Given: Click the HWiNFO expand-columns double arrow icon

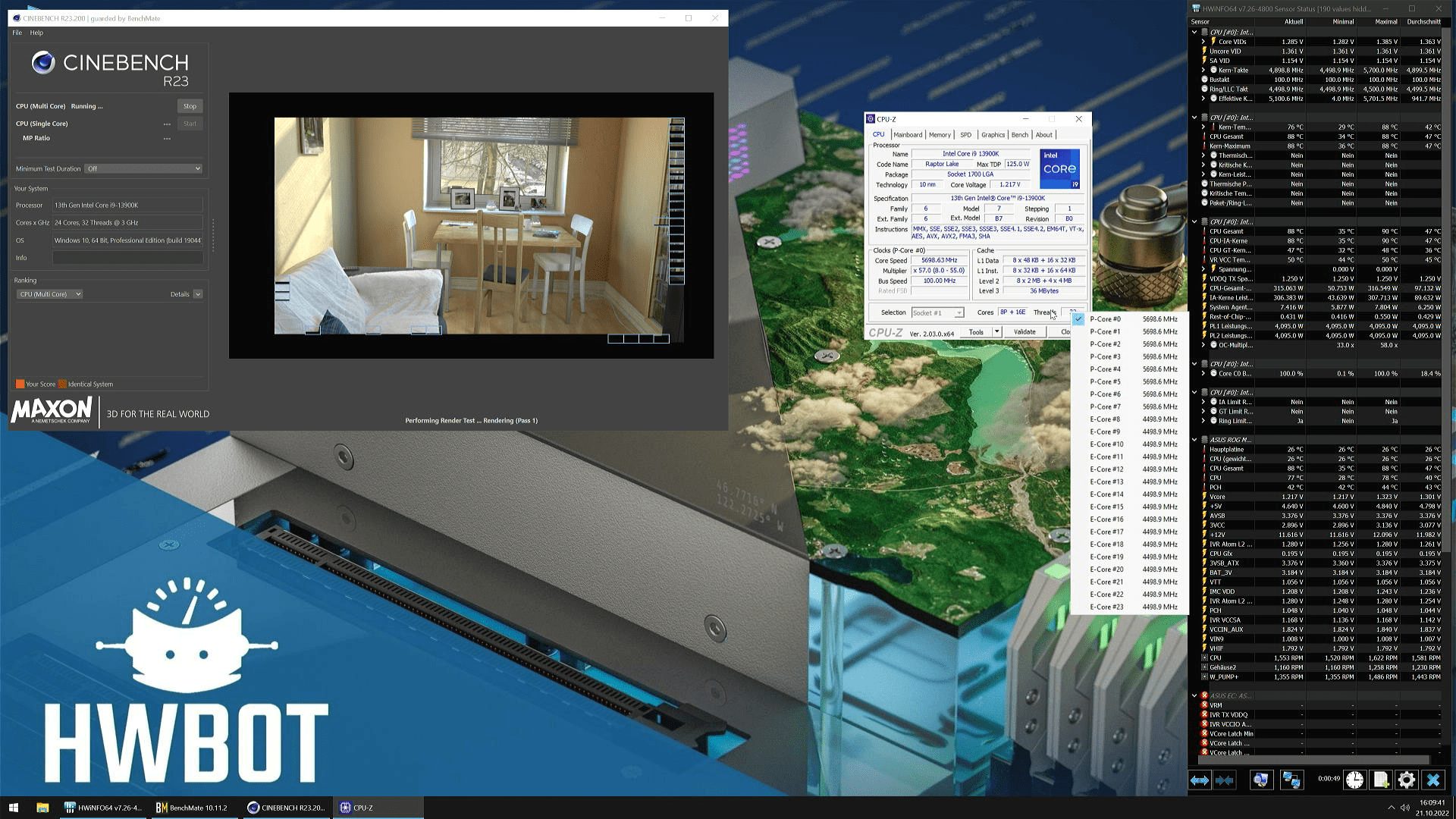Looking at the screenshot, I should [x=1199, y=780].
